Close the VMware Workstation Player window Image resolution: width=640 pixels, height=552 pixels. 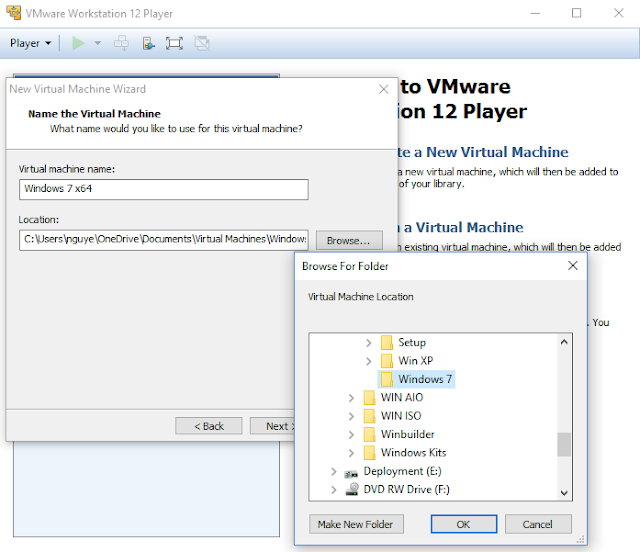click(618, 13)
